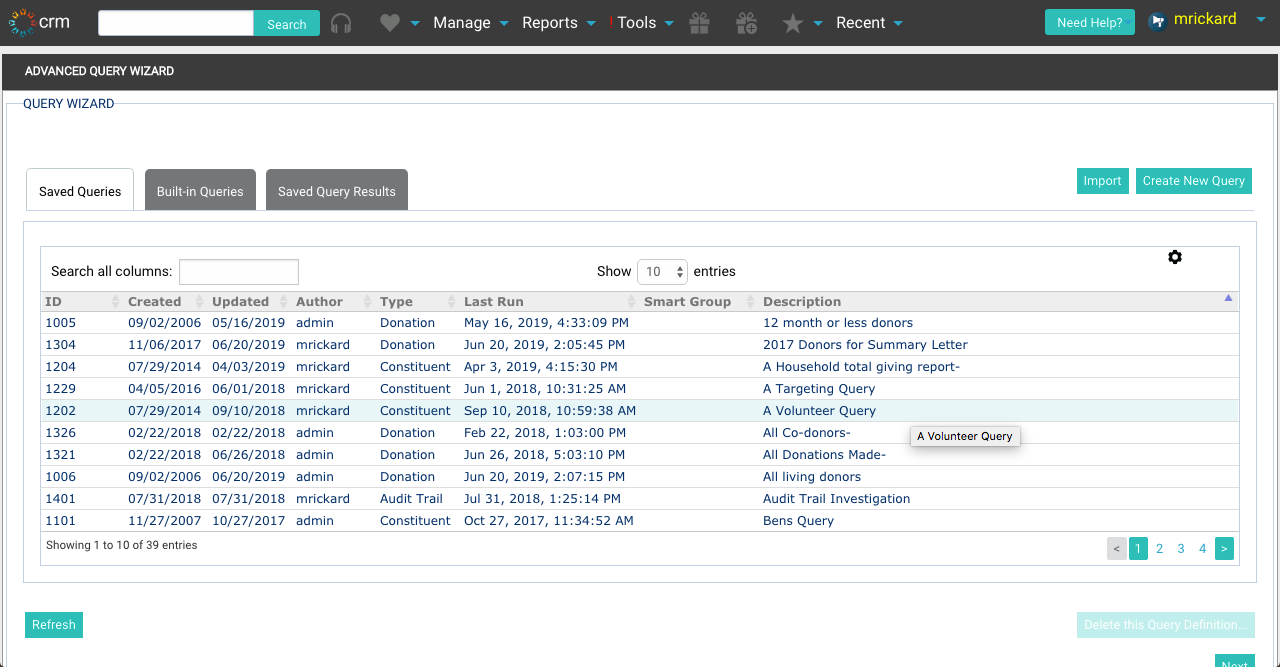Click the megaphone avatar next to mrickard
The image size is (1280, 667).
(1160, 19)
